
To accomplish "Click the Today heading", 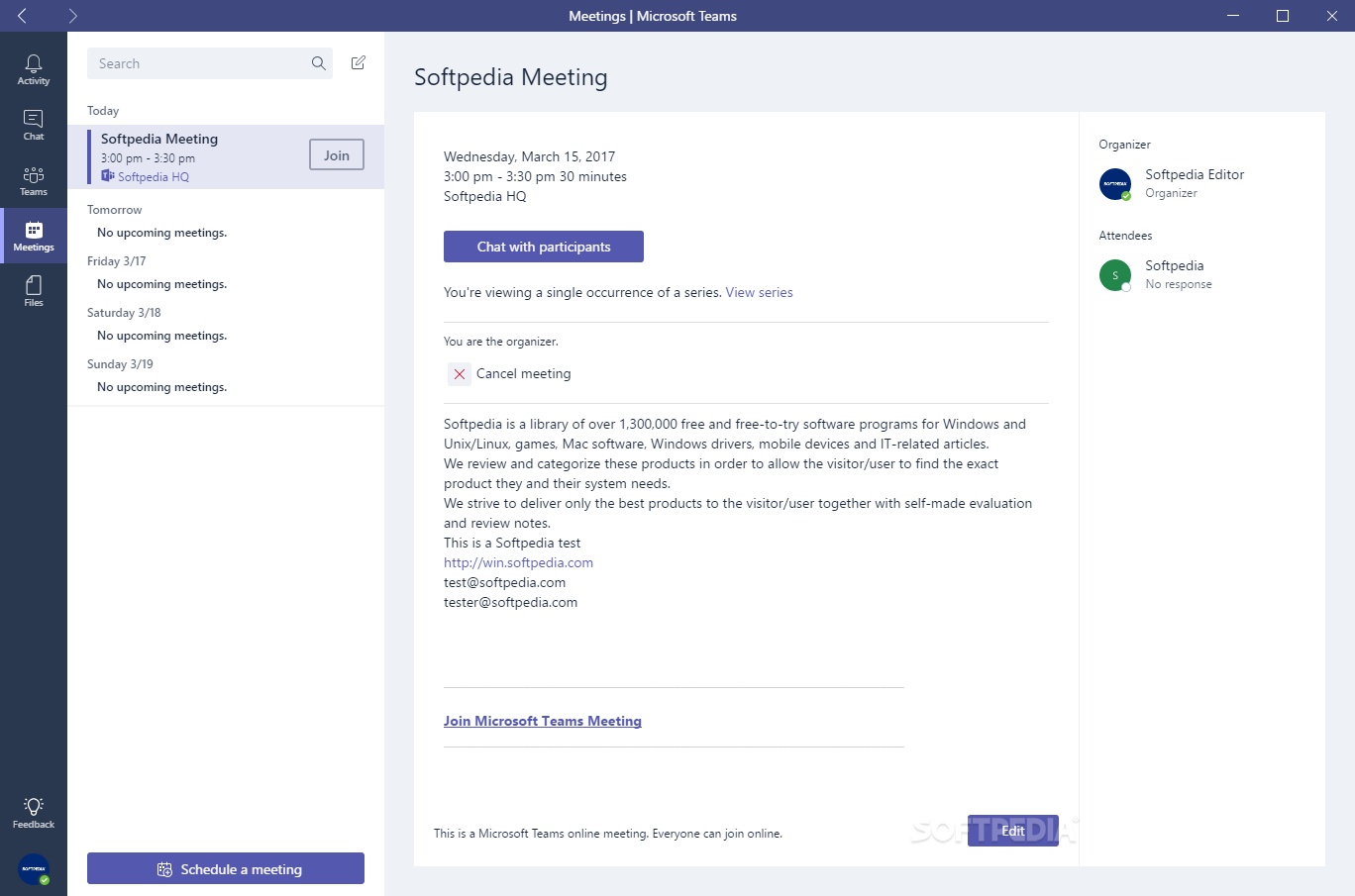I will (103, 110).
